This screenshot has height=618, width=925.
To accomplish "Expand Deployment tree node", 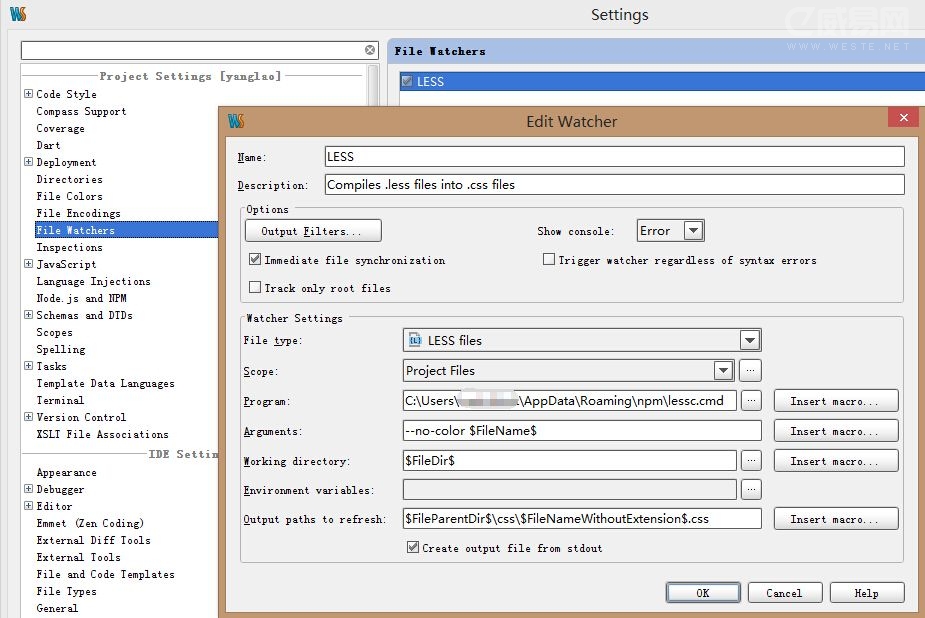I will click(28, 162).
